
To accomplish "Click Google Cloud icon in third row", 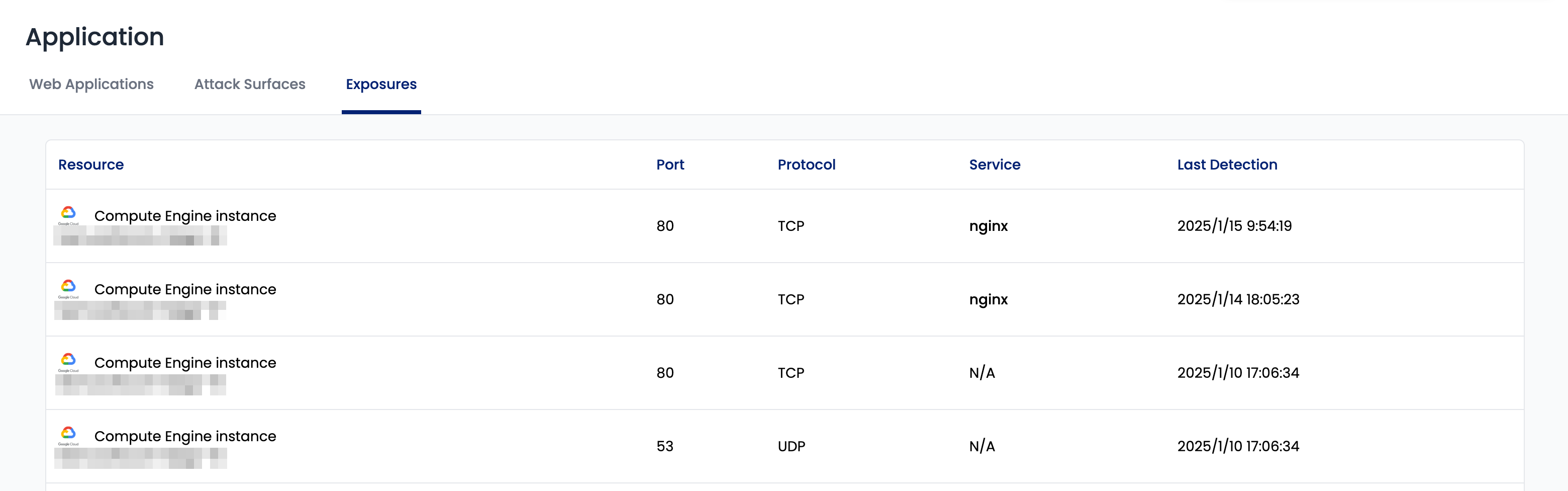I will 68,362.
